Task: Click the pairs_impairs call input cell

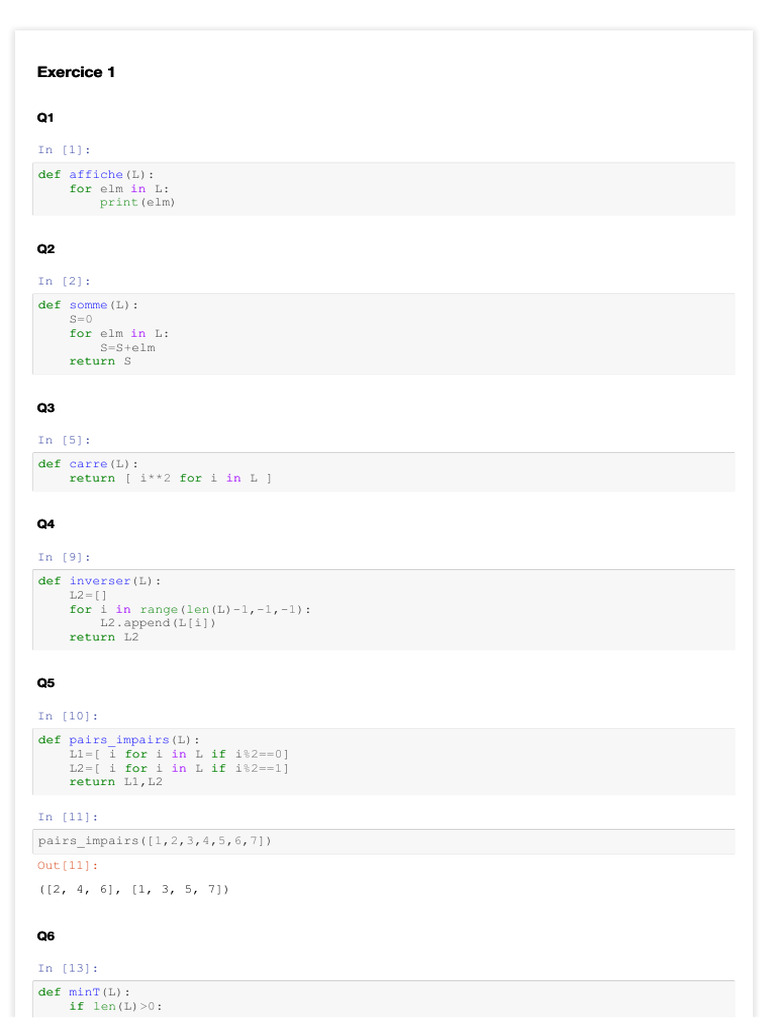Action: 384,841
